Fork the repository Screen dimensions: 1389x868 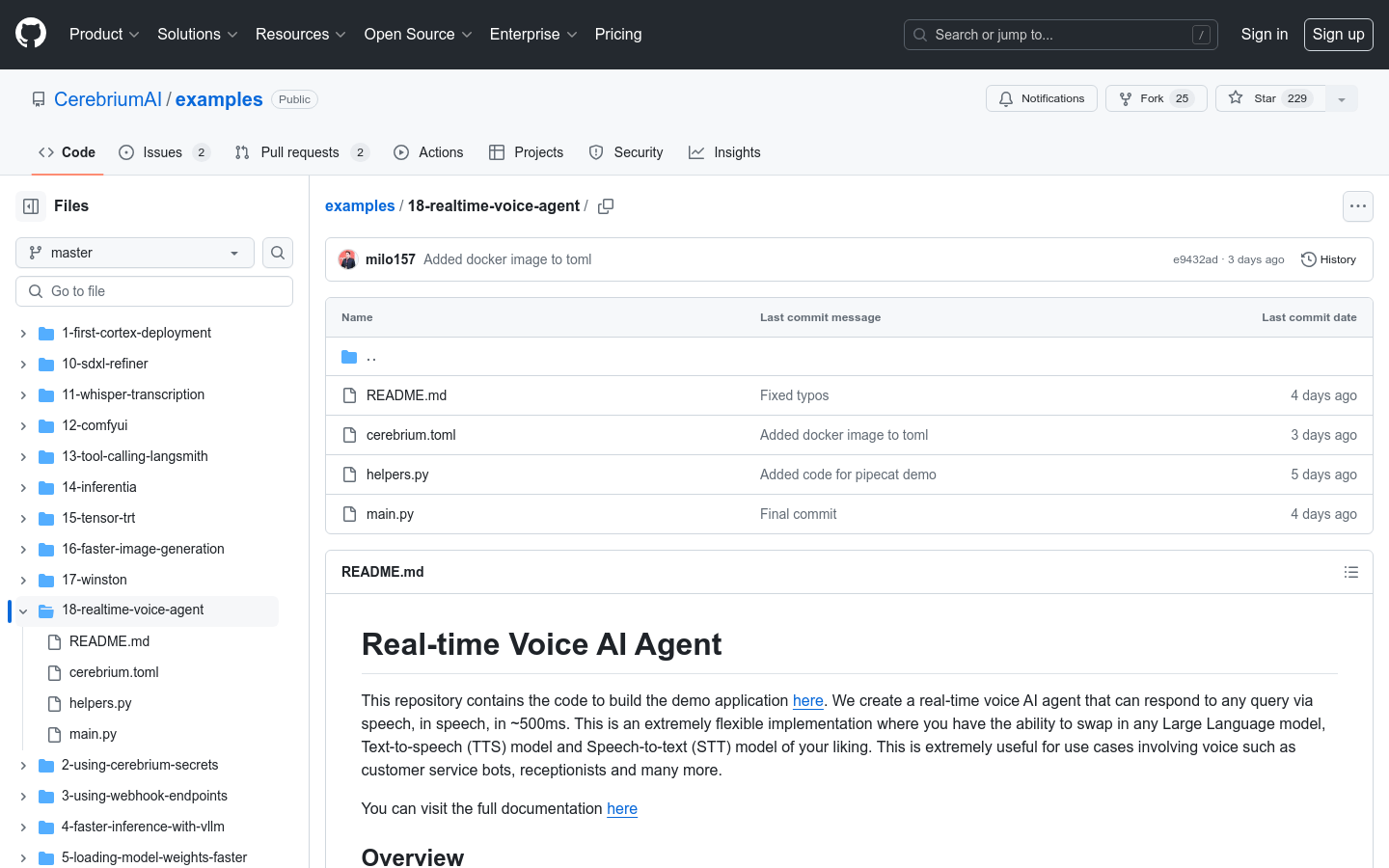tap(1157, 98)
